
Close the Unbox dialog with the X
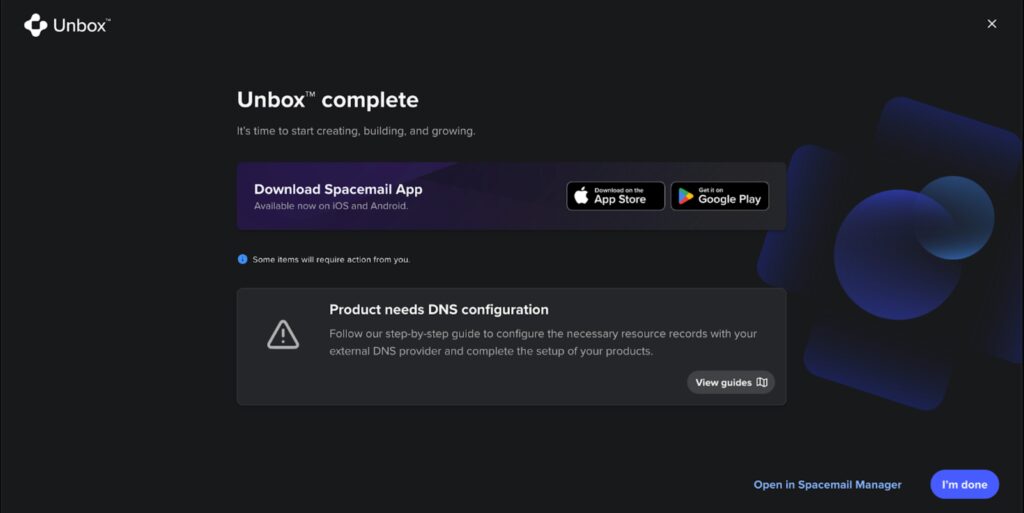pos(992,24)
